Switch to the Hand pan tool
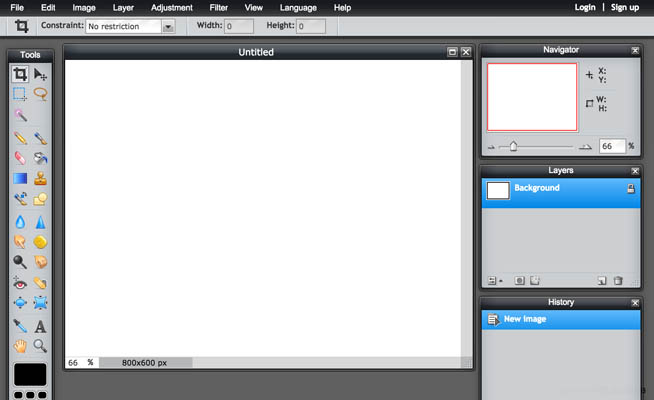654x400 pixels. point(20,346)
